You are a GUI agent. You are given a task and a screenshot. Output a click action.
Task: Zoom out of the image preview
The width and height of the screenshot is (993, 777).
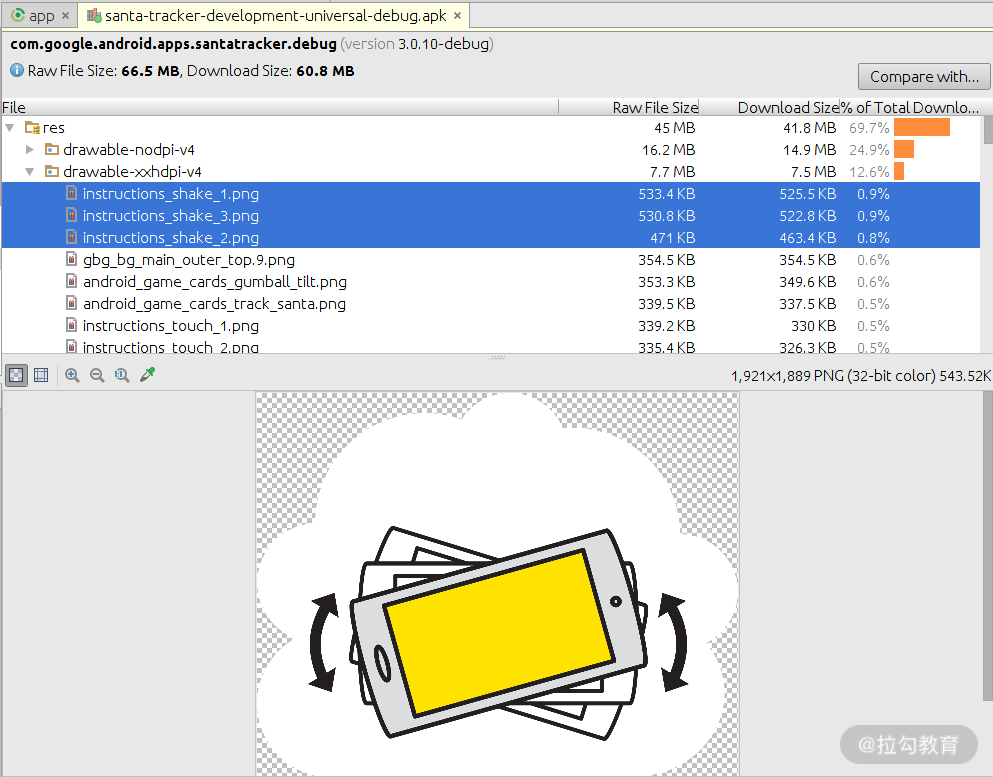tap(97, 375)
